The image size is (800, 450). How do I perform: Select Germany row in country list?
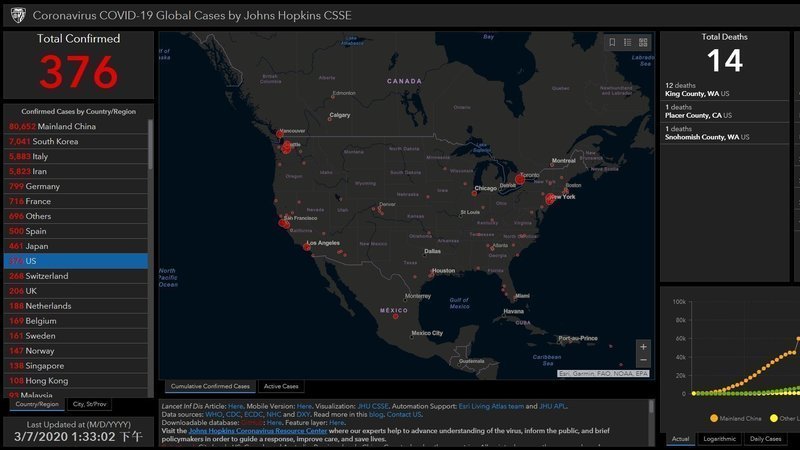click(76, 186)
